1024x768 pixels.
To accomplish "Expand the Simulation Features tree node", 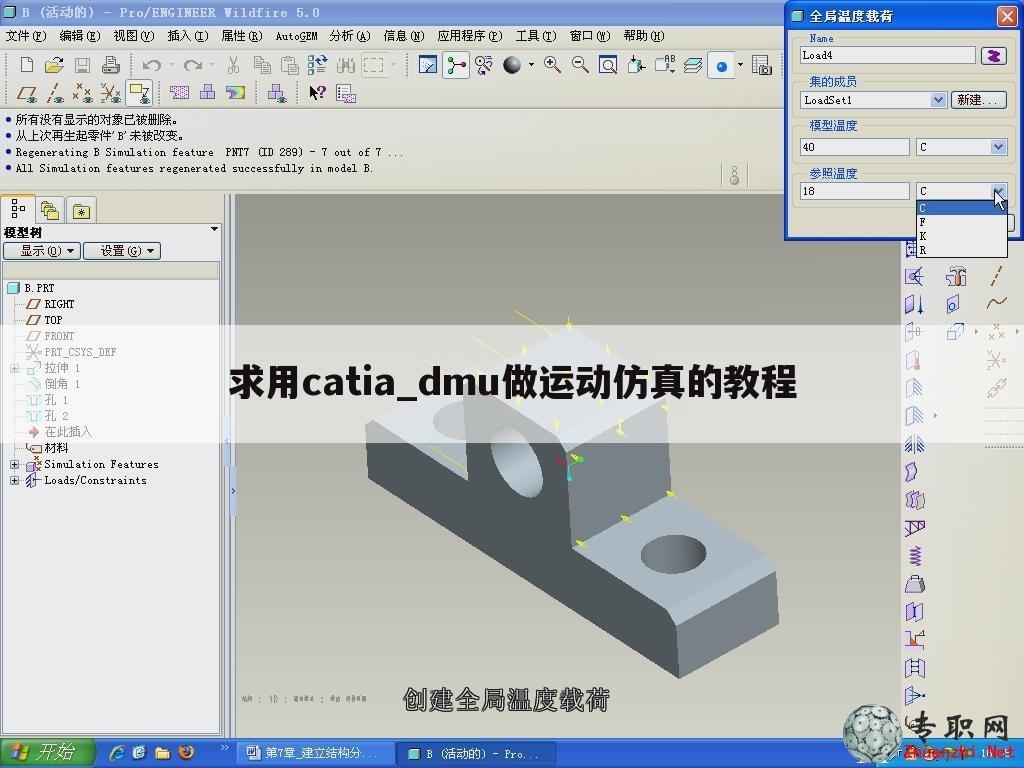I will tap(14, 464).
